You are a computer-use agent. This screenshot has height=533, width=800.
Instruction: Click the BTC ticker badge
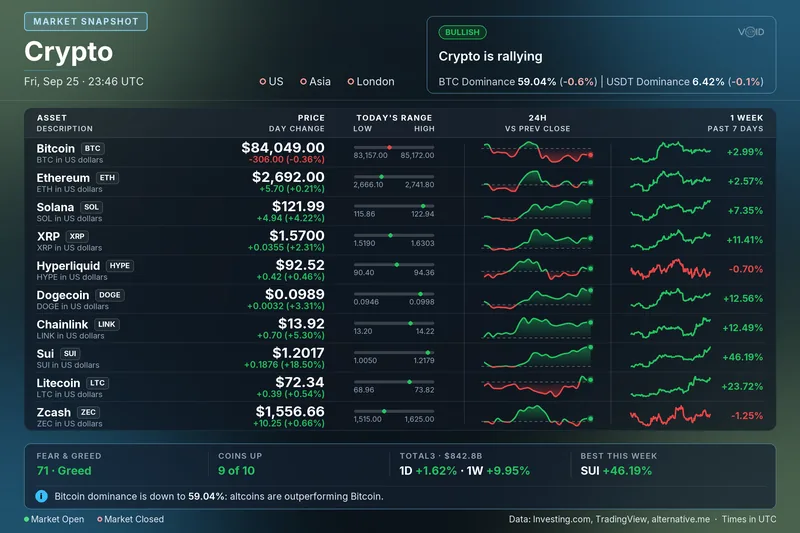click(92, 148)
